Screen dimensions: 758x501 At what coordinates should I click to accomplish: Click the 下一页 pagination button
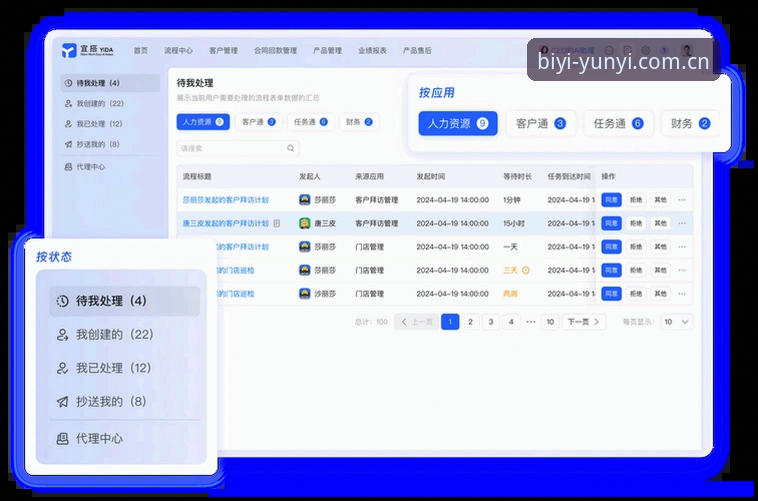(583, 322)
